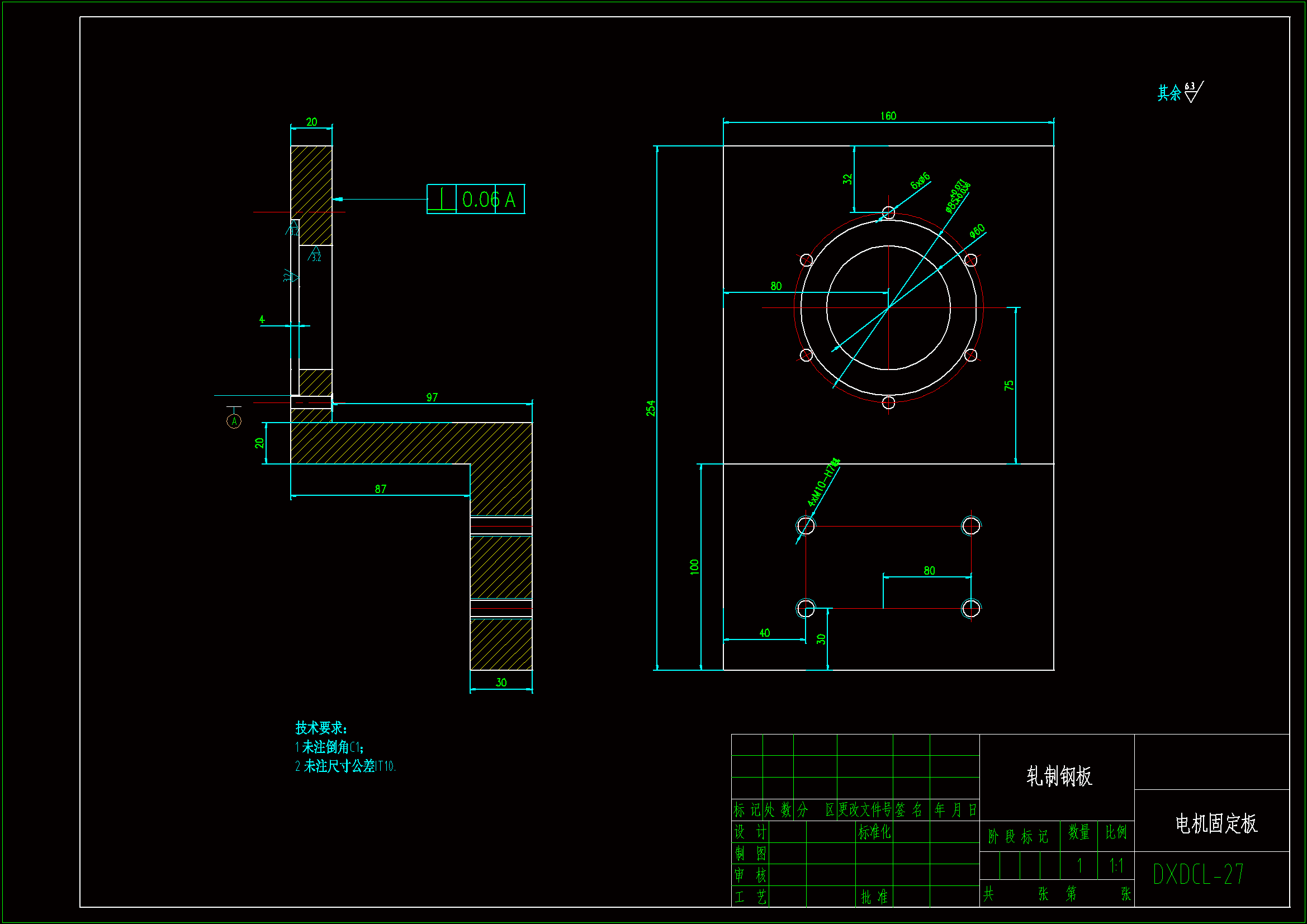This screenshot has height=924, width=1307.
Task: Select the 技术要求 heading text
Action: pos(320,728)
